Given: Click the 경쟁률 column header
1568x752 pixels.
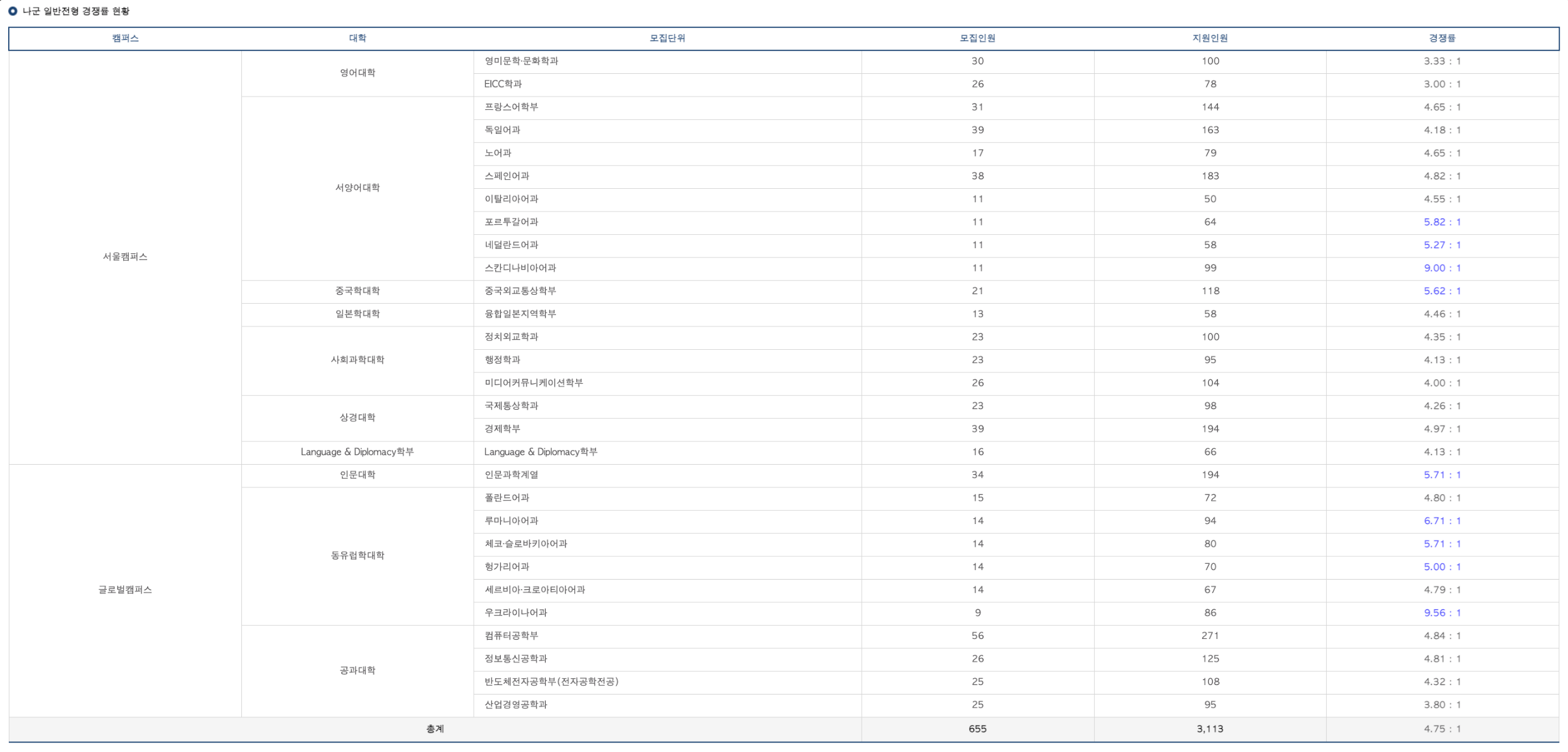Looking at the screenshot, I should 1442,39.
